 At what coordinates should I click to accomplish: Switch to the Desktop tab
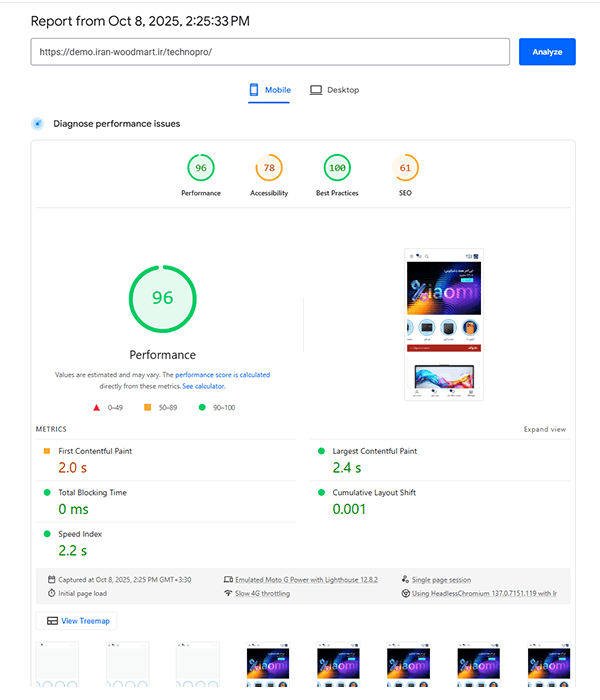pos(334,90)
